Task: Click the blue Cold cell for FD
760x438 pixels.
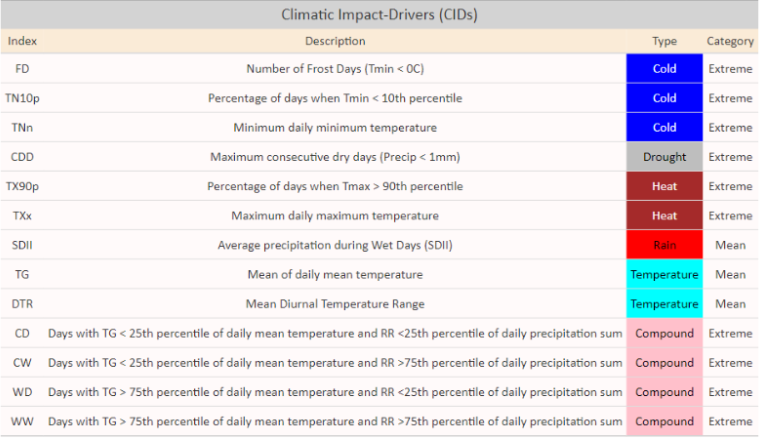Action: tap(665, 69)
